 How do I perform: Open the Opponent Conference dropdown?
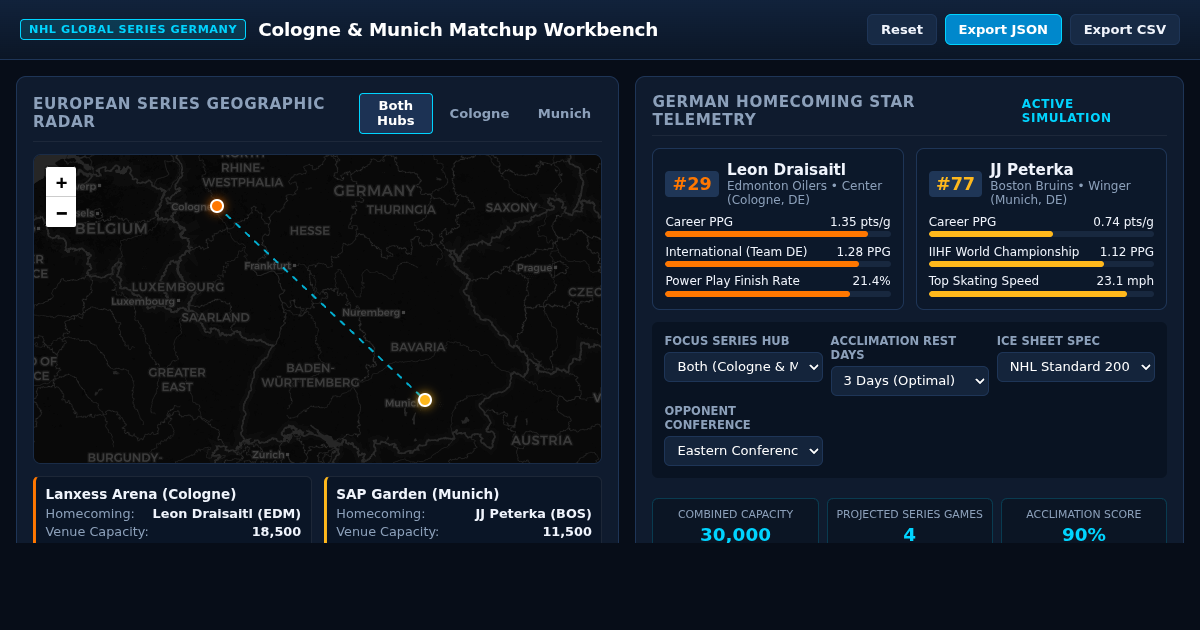743,451
